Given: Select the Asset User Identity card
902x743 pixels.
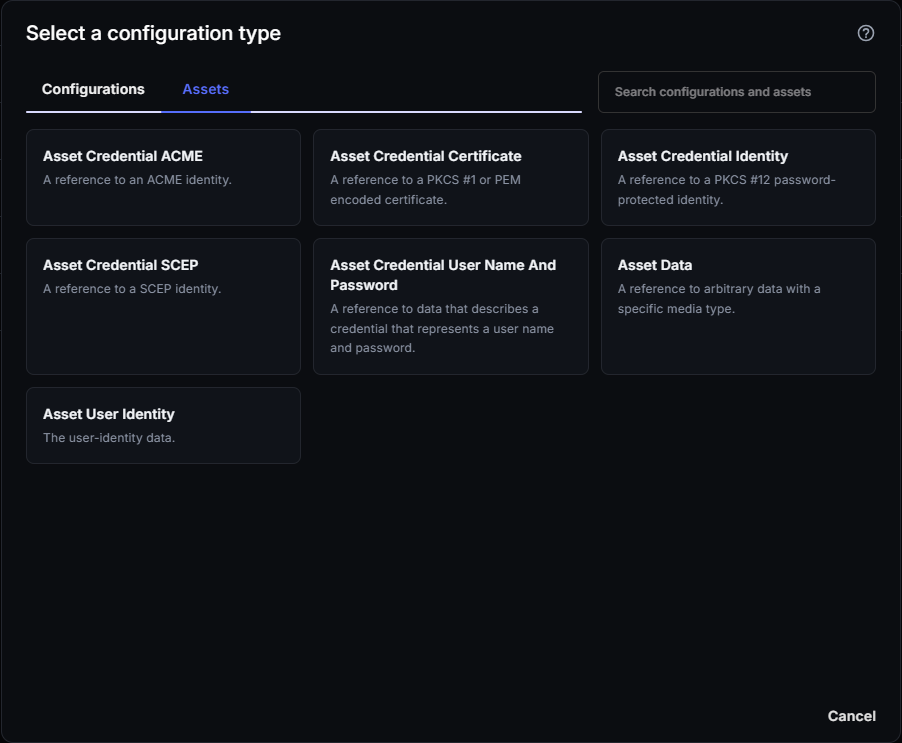Looking at the screenshot, I should [163, 426].
